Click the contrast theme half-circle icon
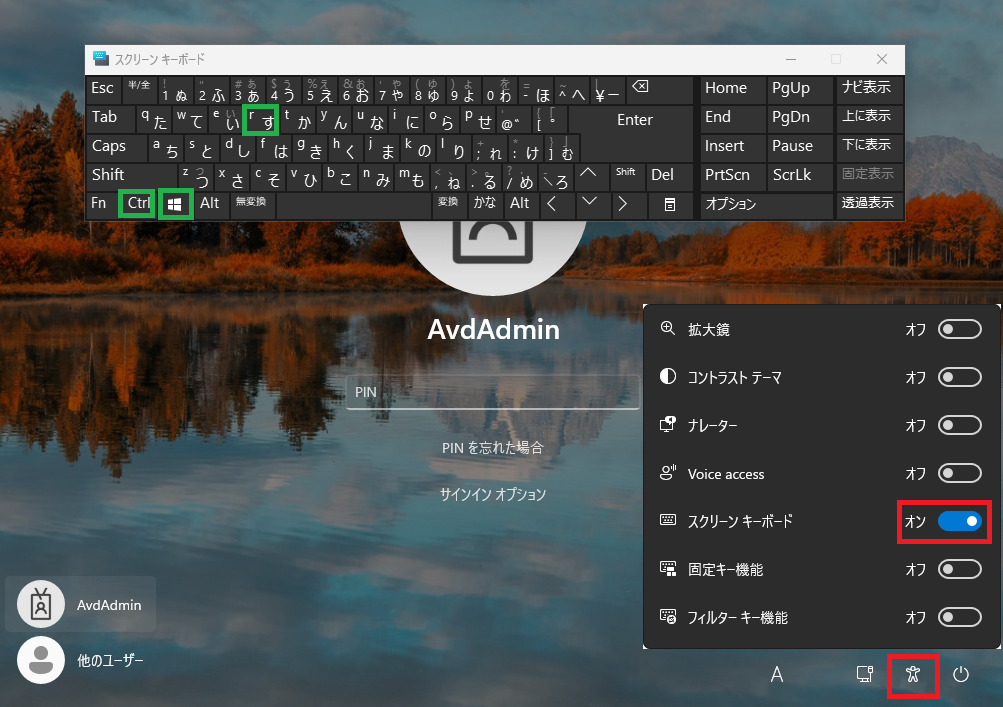The height and width of the screenshot is (707, 1003). click(667, 376)
